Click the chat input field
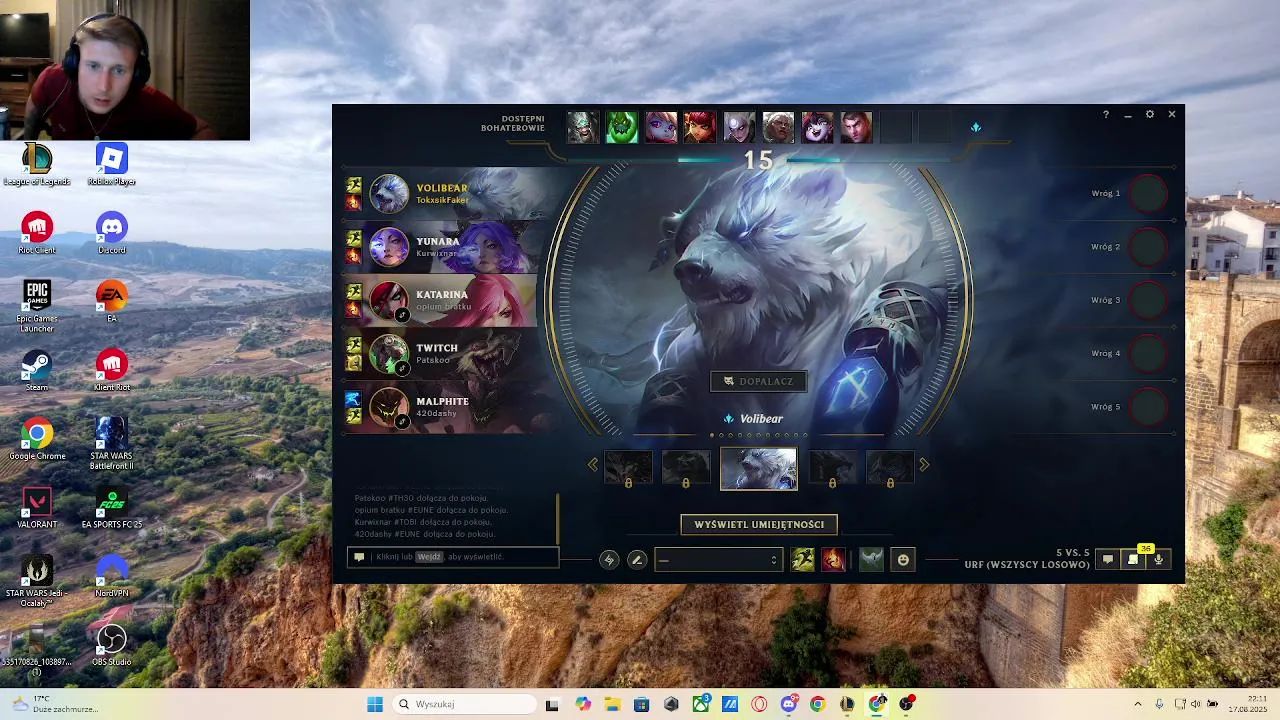 (453, 557)
